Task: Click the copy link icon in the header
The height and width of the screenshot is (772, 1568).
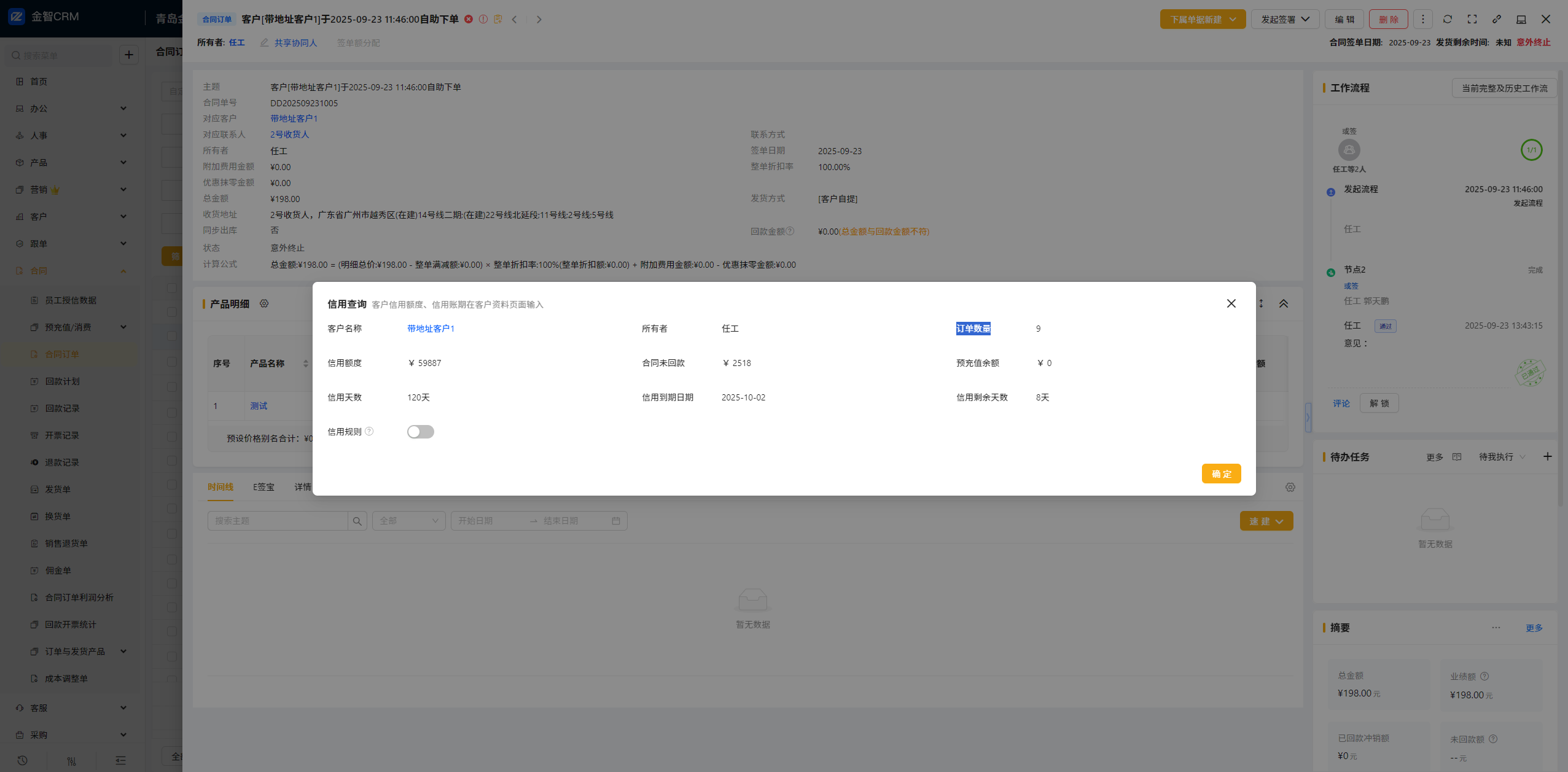Action: pos(1497,19)
